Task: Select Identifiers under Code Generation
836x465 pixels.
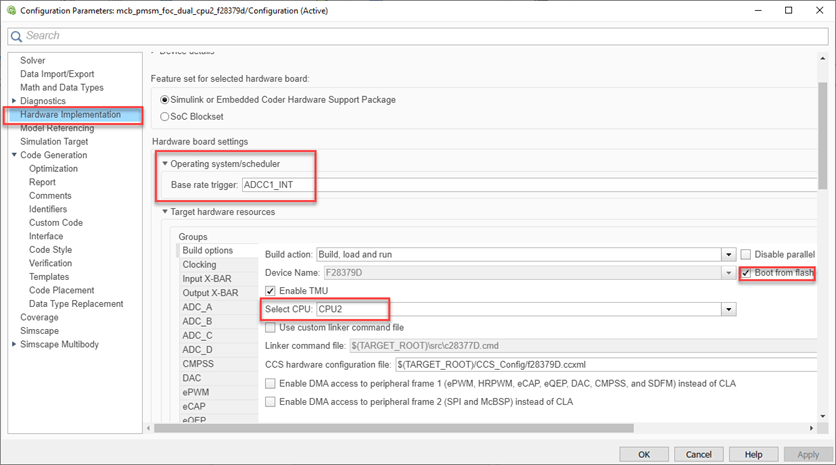Action: [x=48, y=209]
